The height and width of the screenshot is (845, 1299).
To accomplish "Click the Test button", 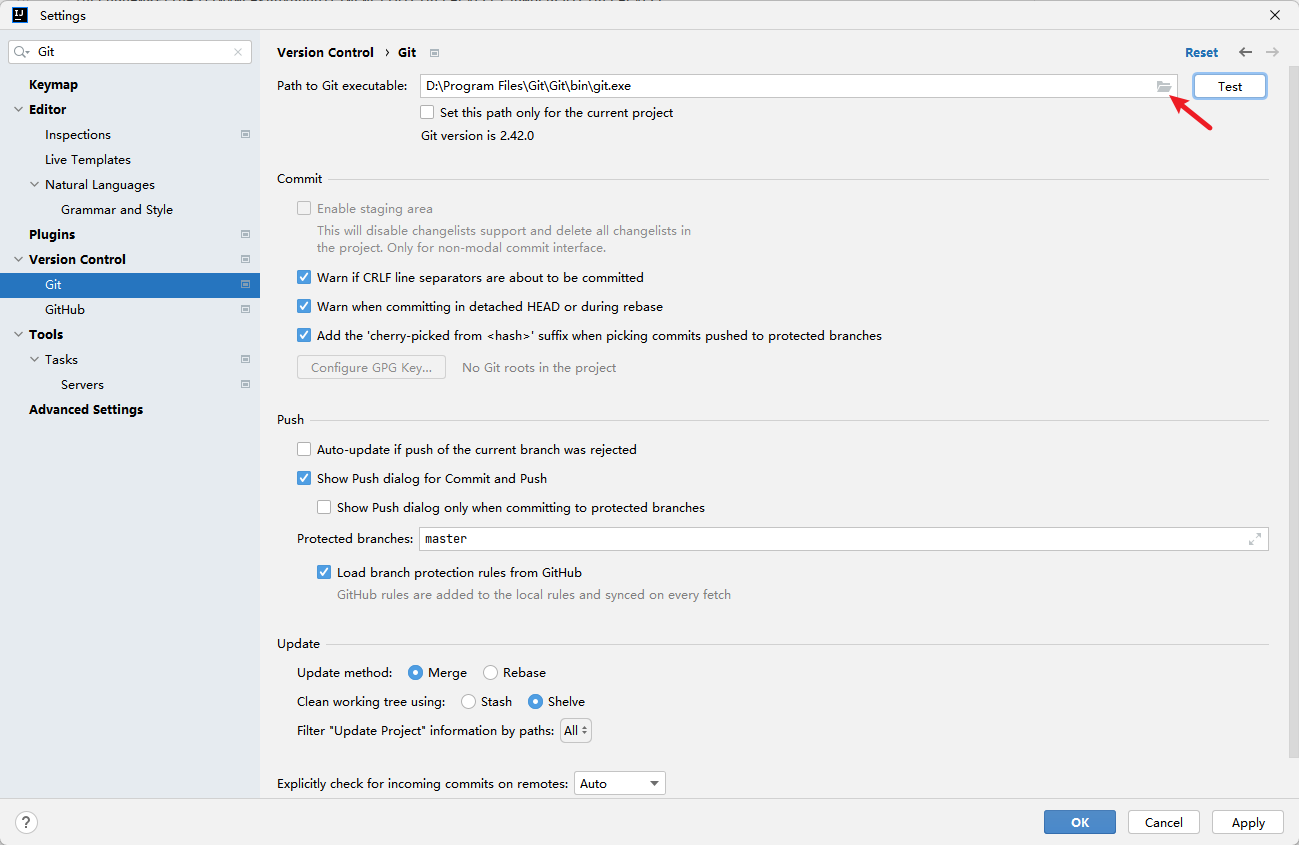I will pos(1230,87).
